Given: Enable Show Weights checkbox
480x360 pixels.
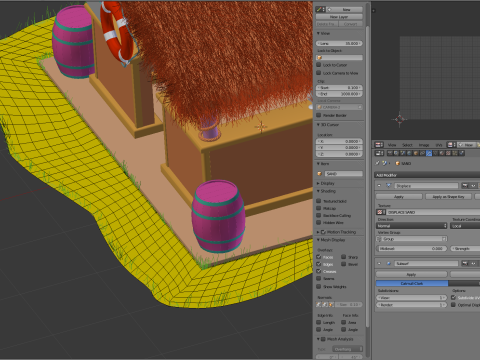Looking at the screenshot, I should click(x=318, y=286).
